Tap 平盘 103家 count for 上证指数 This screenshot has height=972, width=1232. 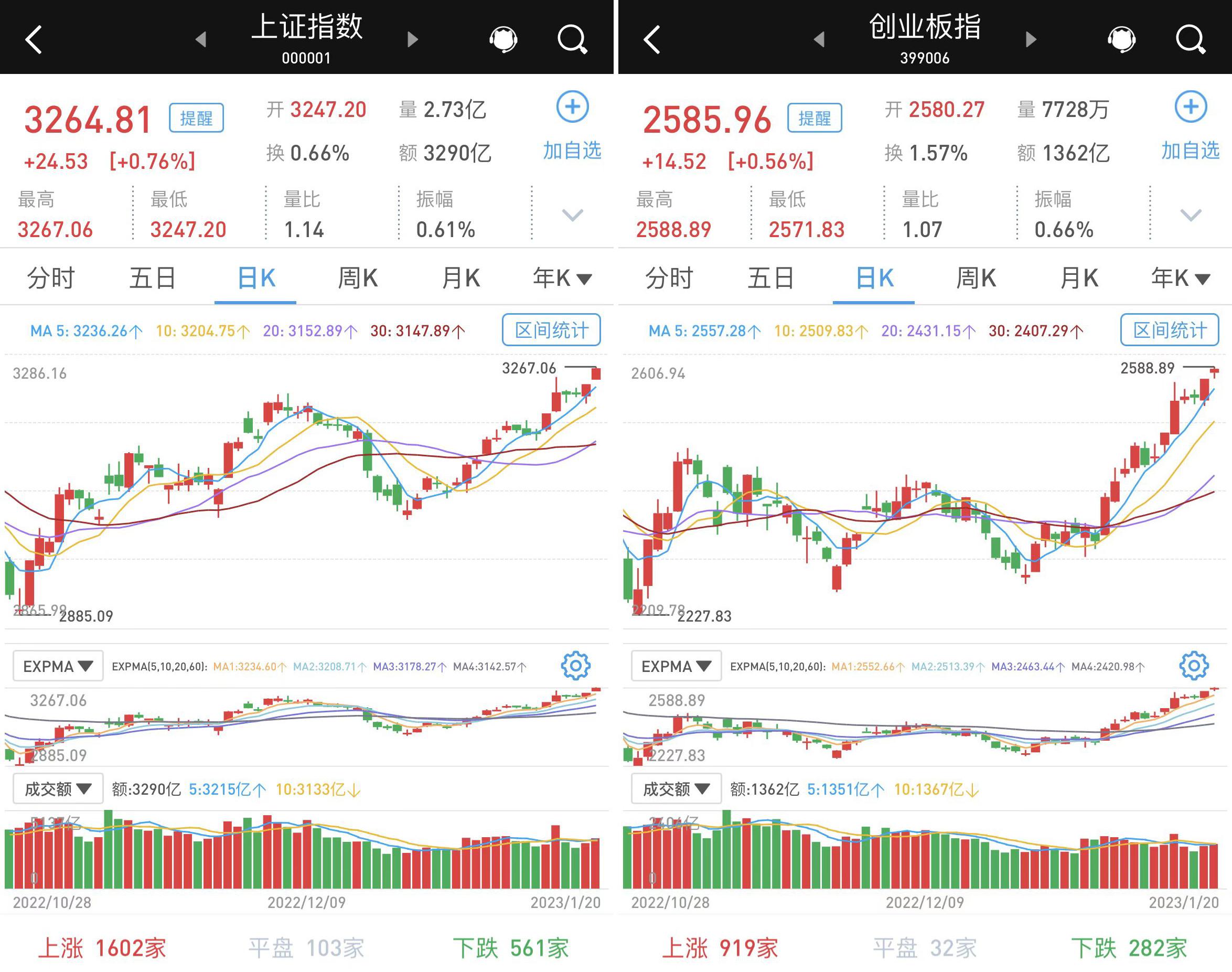click(x=306, y=948)
